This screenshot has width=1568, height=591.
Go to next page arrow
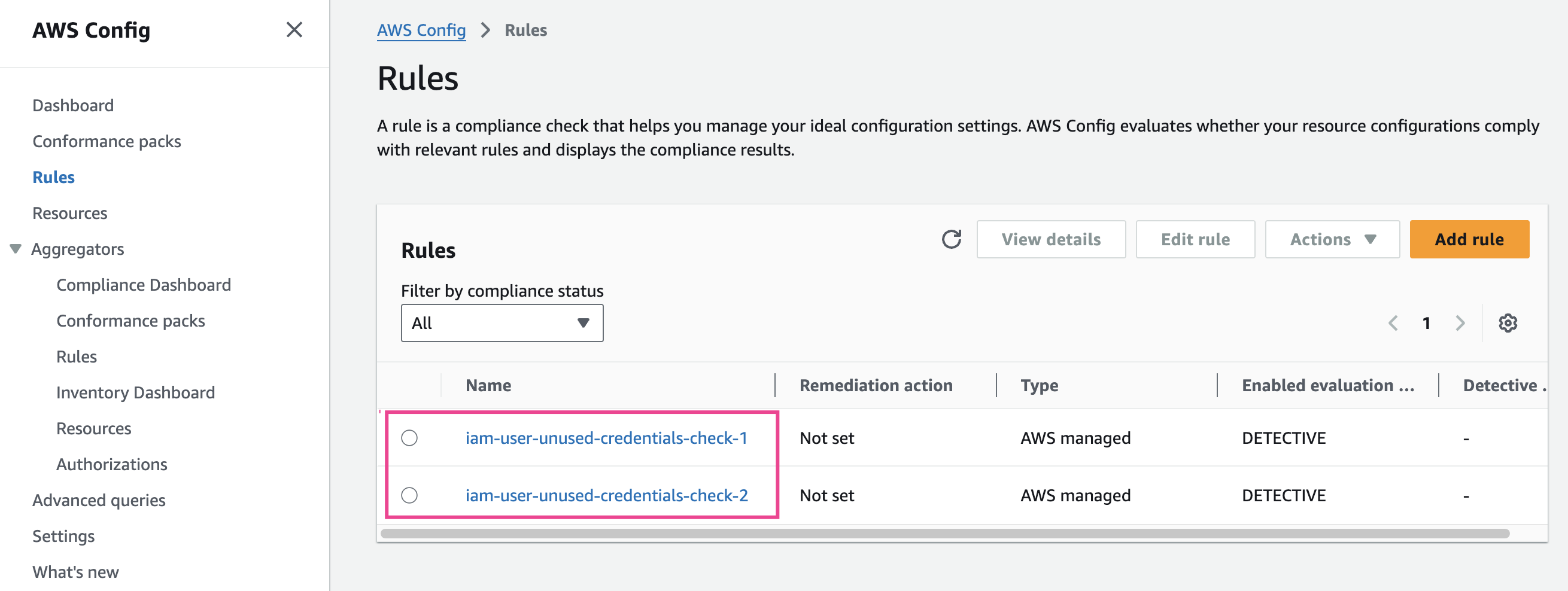click(1460, 323)
